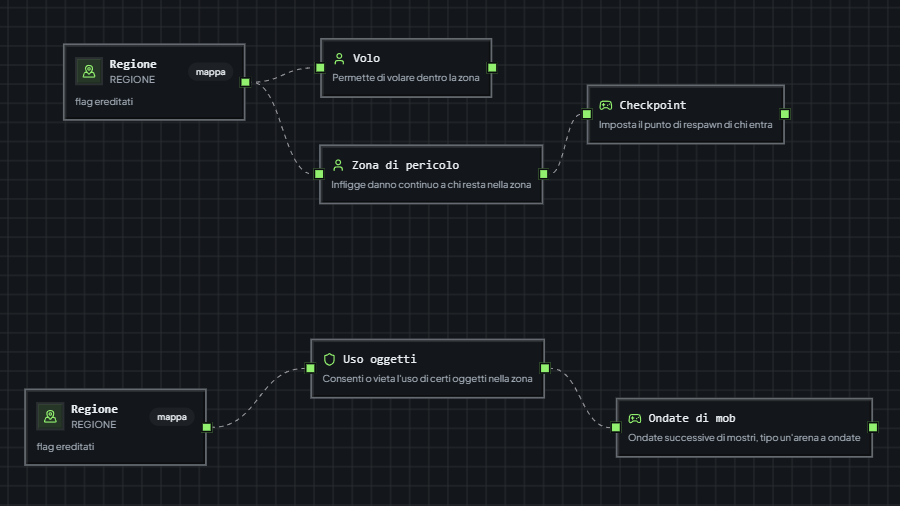Select the Volo node title
Screen dimensions: 900x506
click(366, 59)
